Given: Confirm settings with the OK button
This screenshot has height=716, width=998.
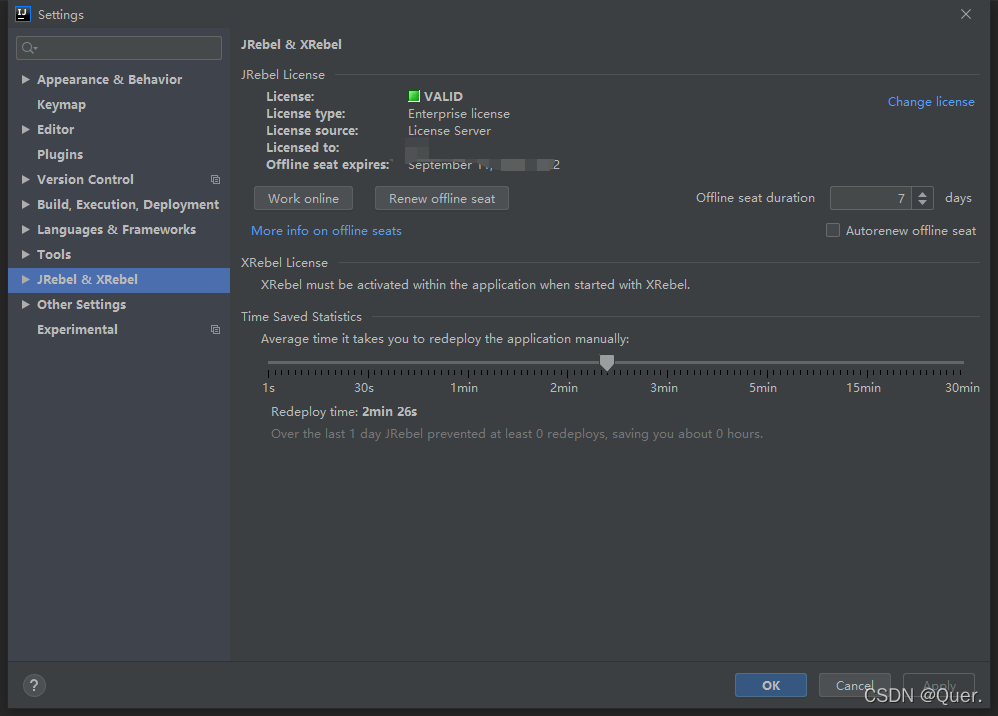Looking at the screenshot, I should 771,685.
